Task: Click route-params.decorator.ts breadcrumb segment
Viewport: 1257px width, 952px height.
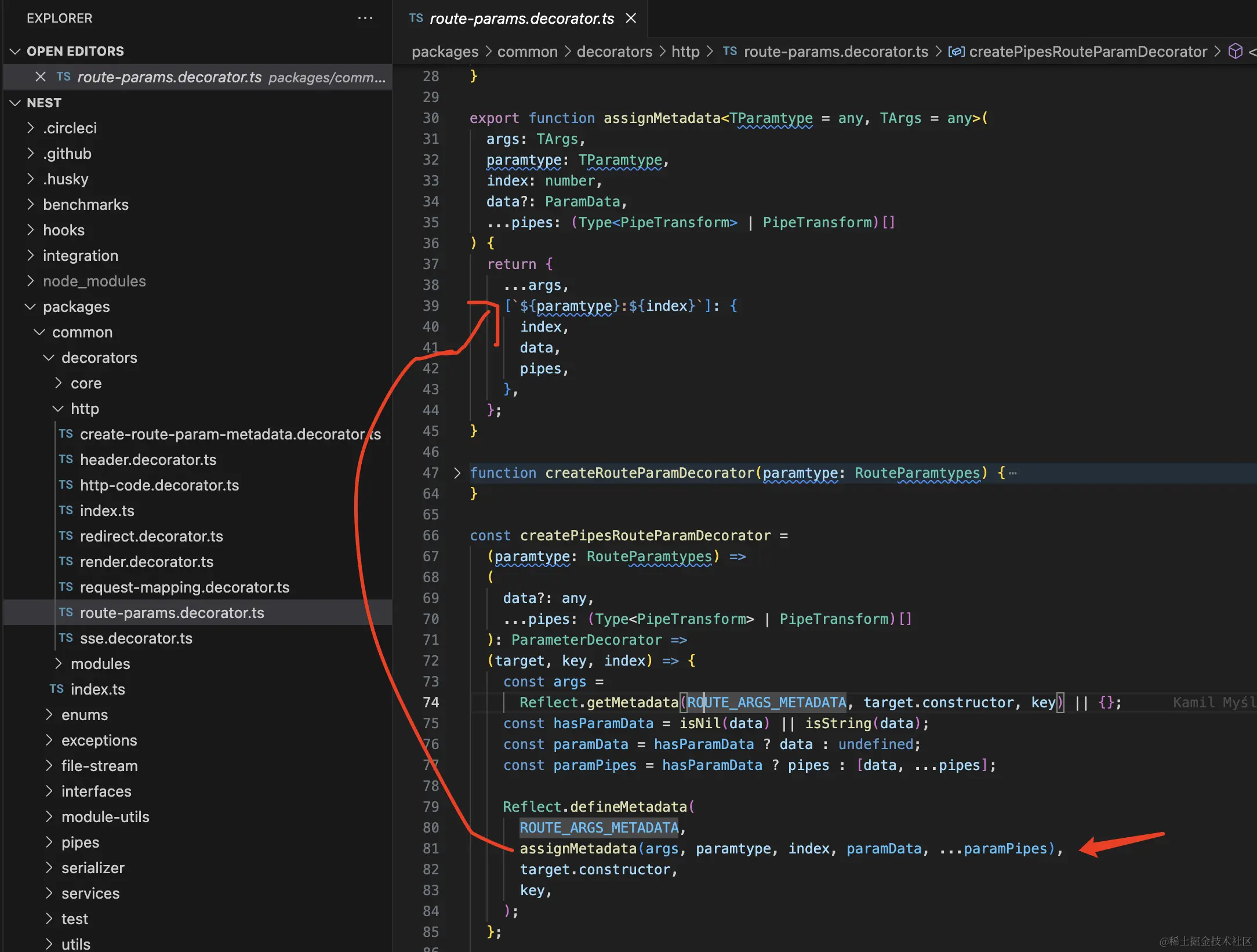Action: click(x=836, y=52)
